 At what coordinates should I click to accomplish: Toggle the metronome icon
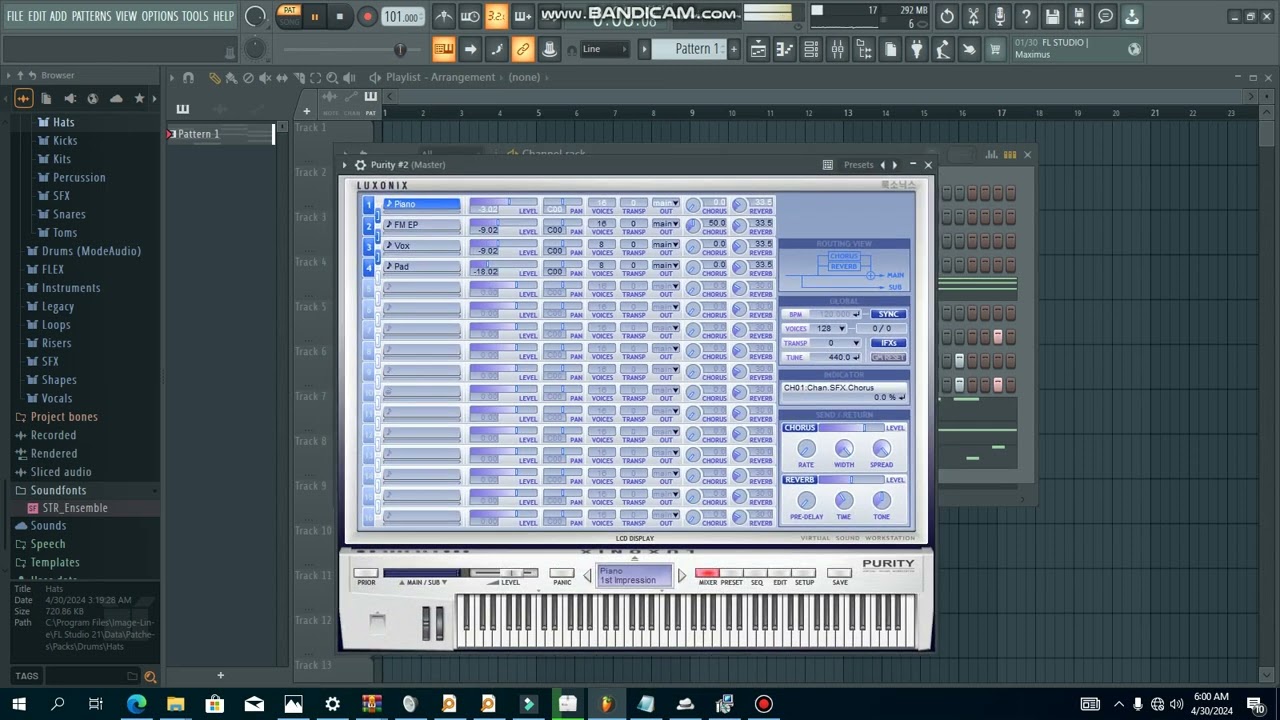pyautogui.click(x=444, y=16)
